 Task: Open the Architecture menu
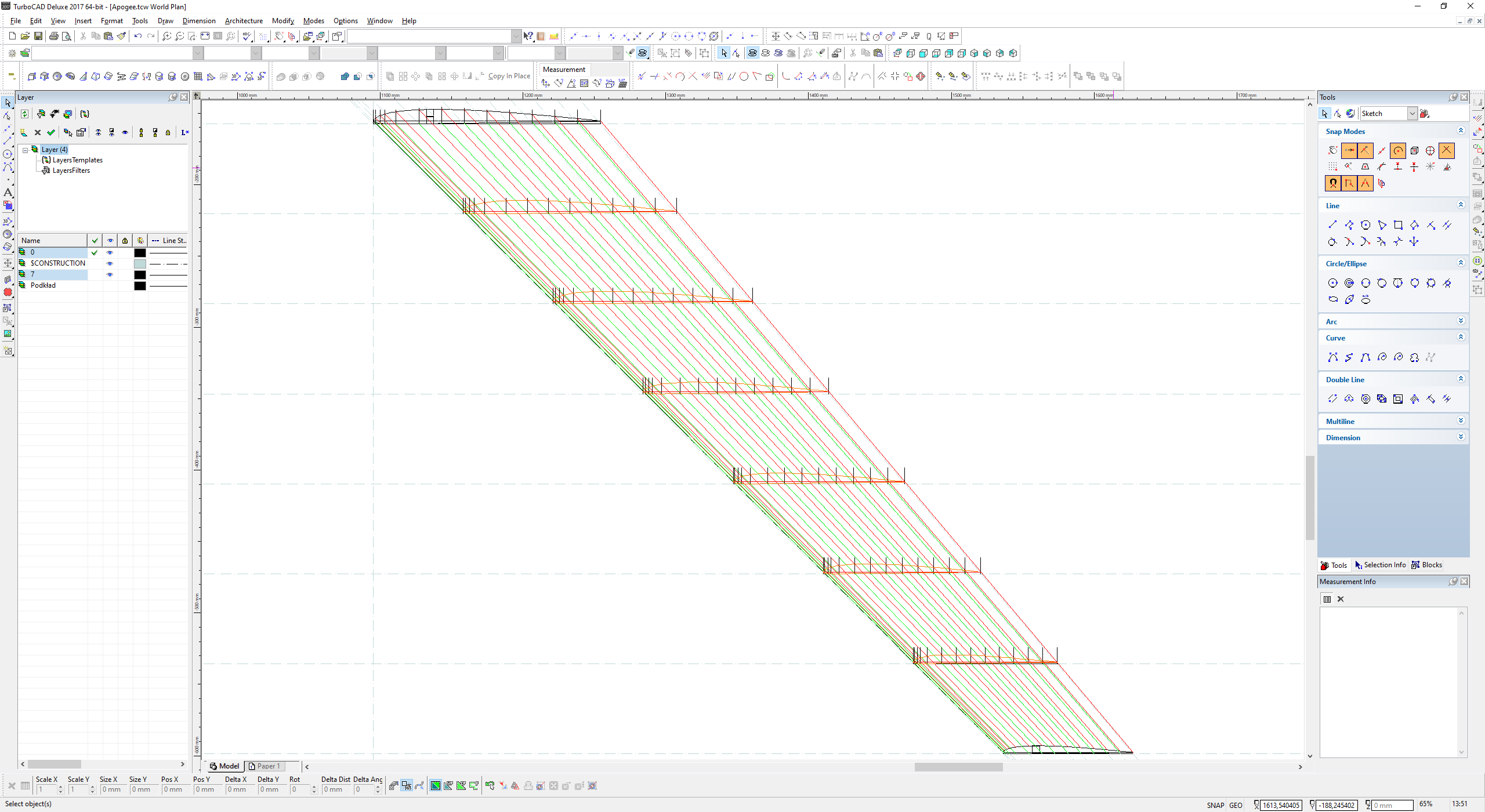click(x=244, y=21)
